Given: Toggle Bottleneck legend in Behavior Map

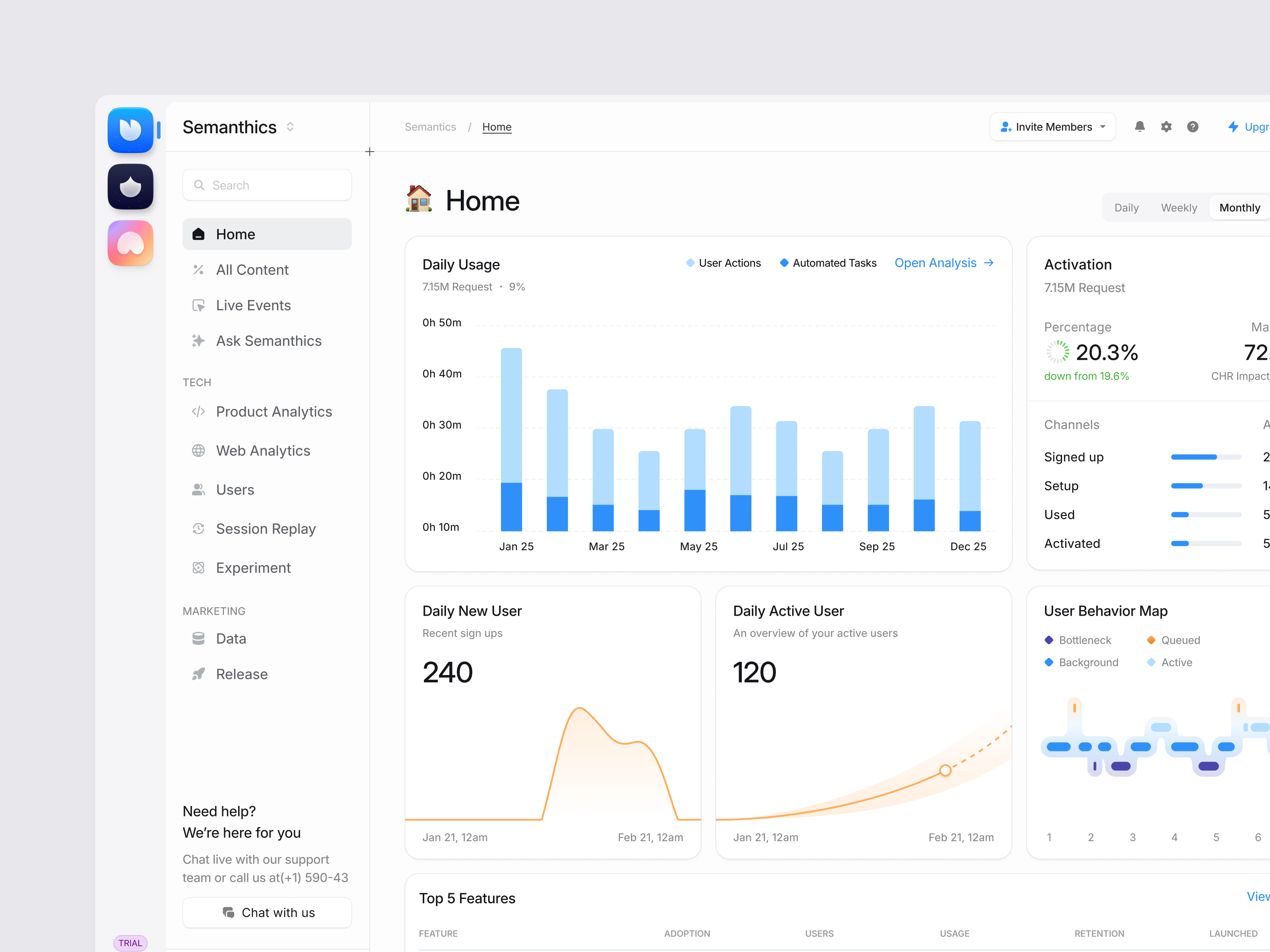Looking at the screenshot, I should (1078, 640).
